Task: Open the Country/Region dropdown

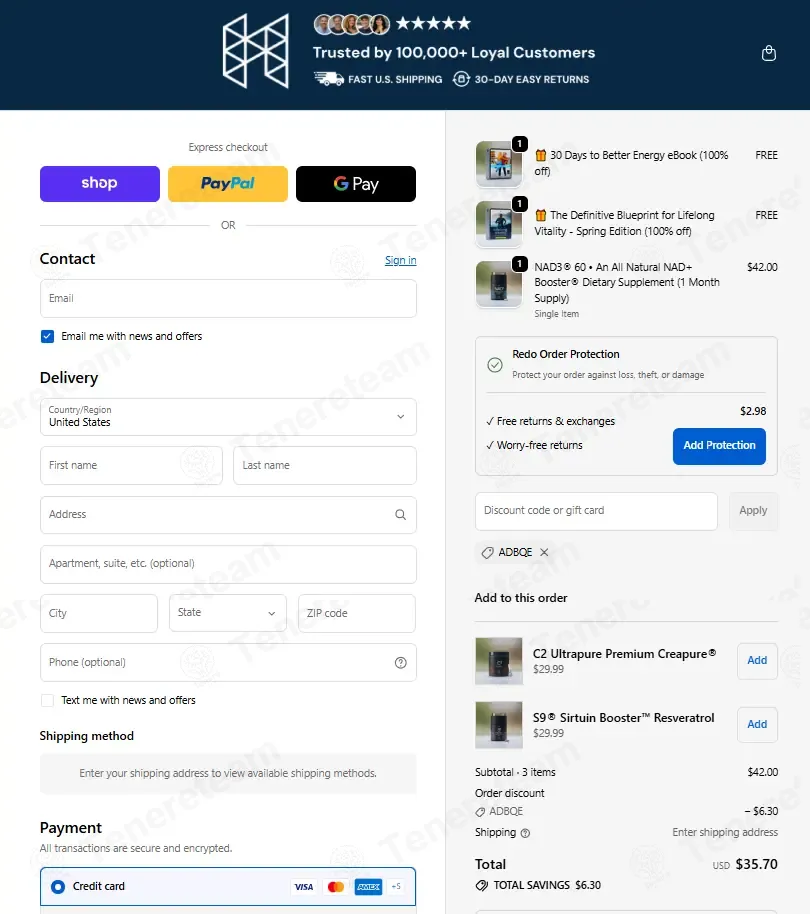Action: 228,417
